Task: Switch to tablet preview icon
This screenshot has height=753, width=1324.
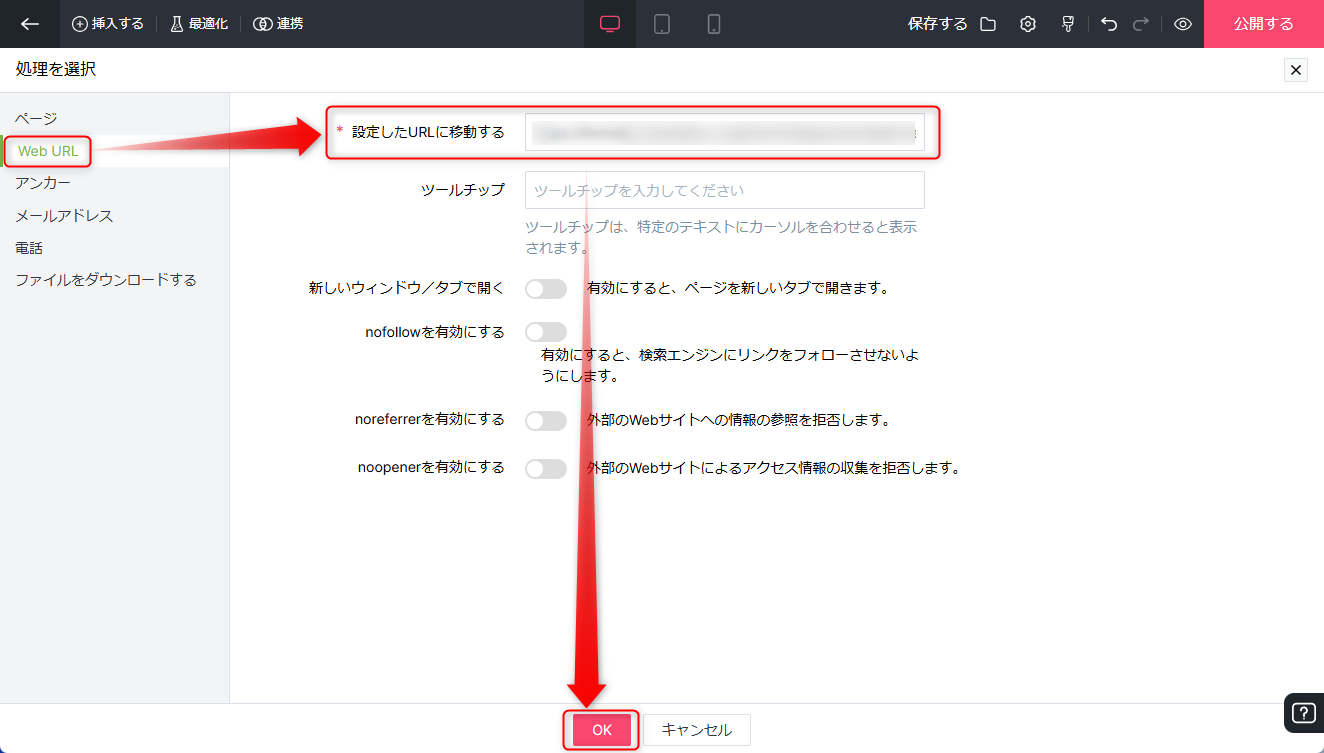Action: pos(662,24)
